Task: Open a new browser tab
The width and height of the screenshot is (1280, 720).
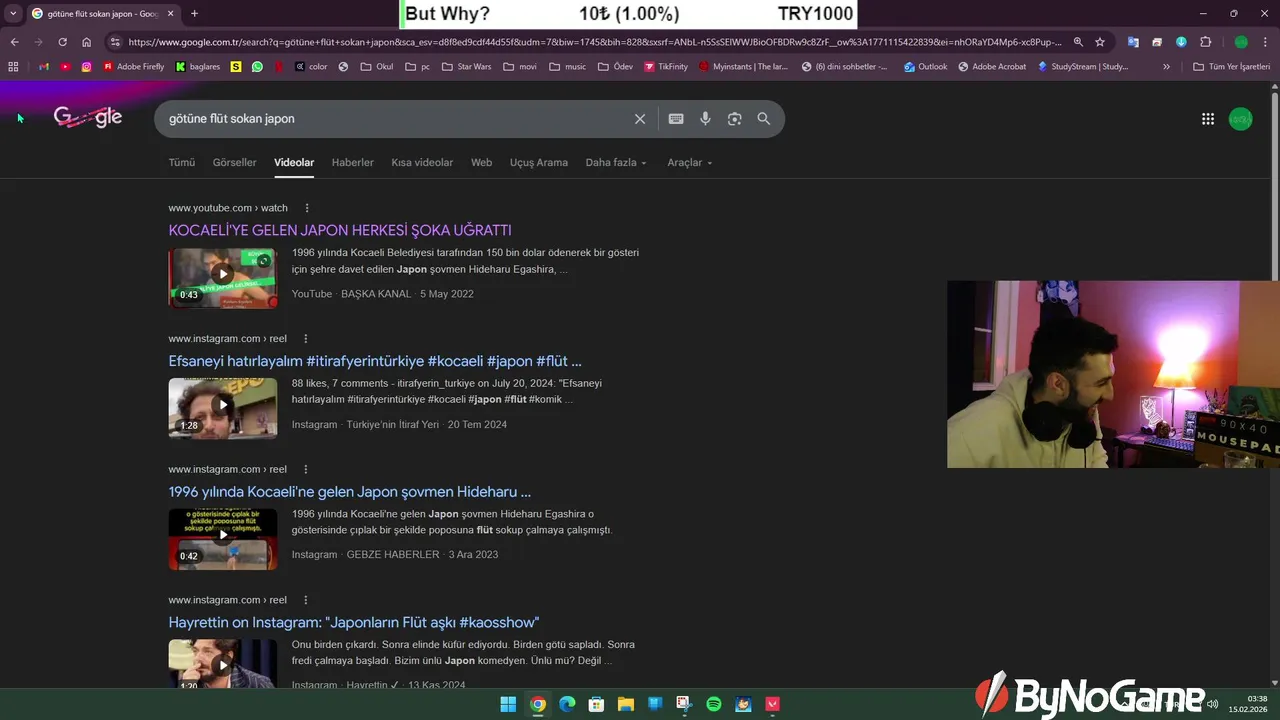Action: 194,13
